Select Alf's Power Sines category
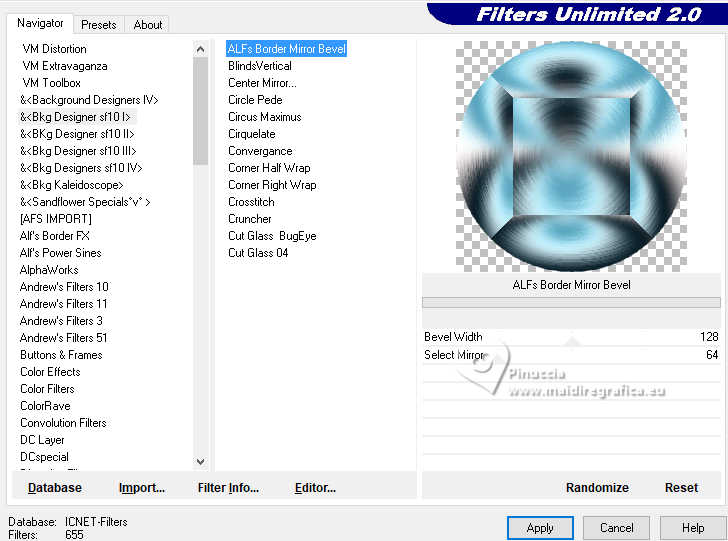The height and width of the screenshot is (541, 728). coord(60,253)
